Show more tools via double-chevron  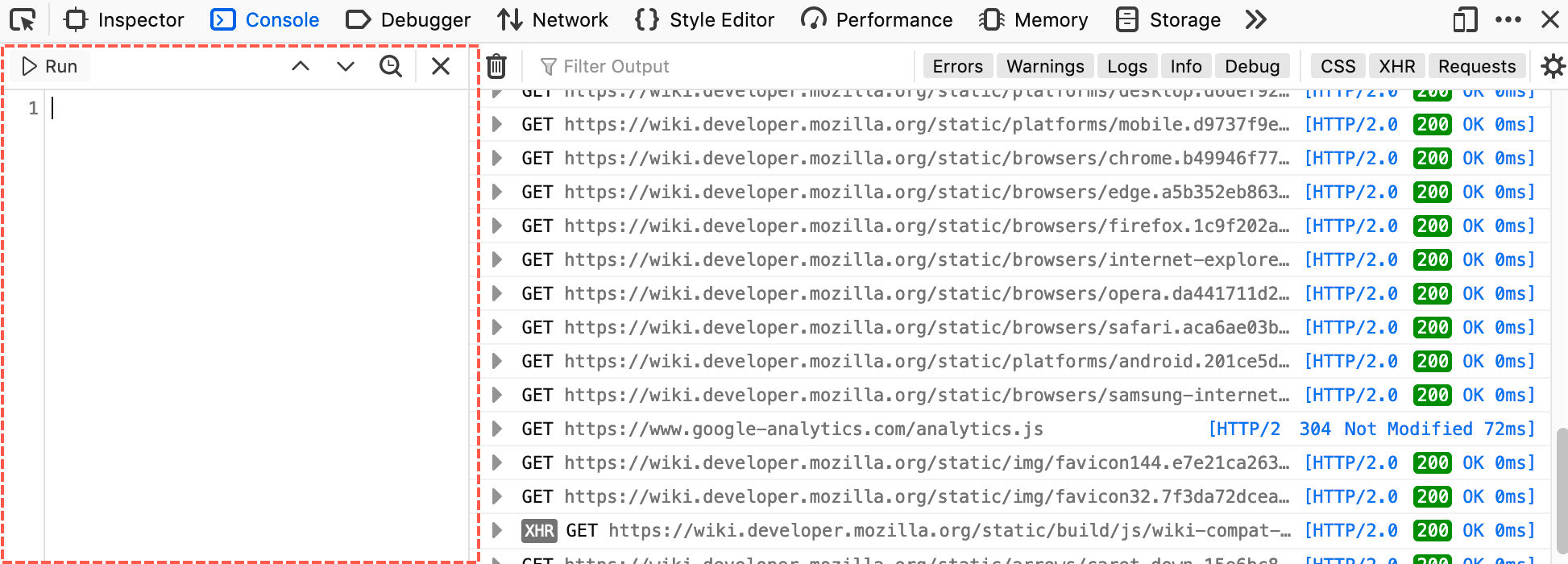coord(1255,19)
